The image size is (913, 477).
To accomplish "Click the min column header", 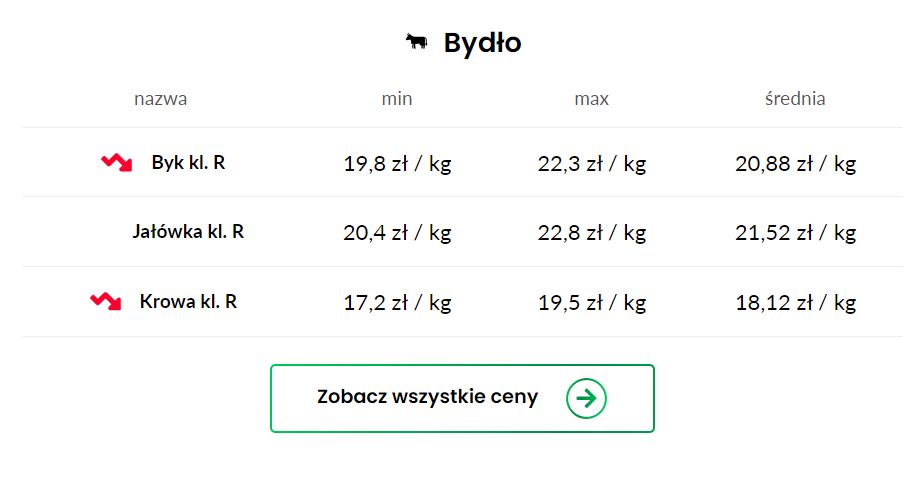I will point(397,98).
